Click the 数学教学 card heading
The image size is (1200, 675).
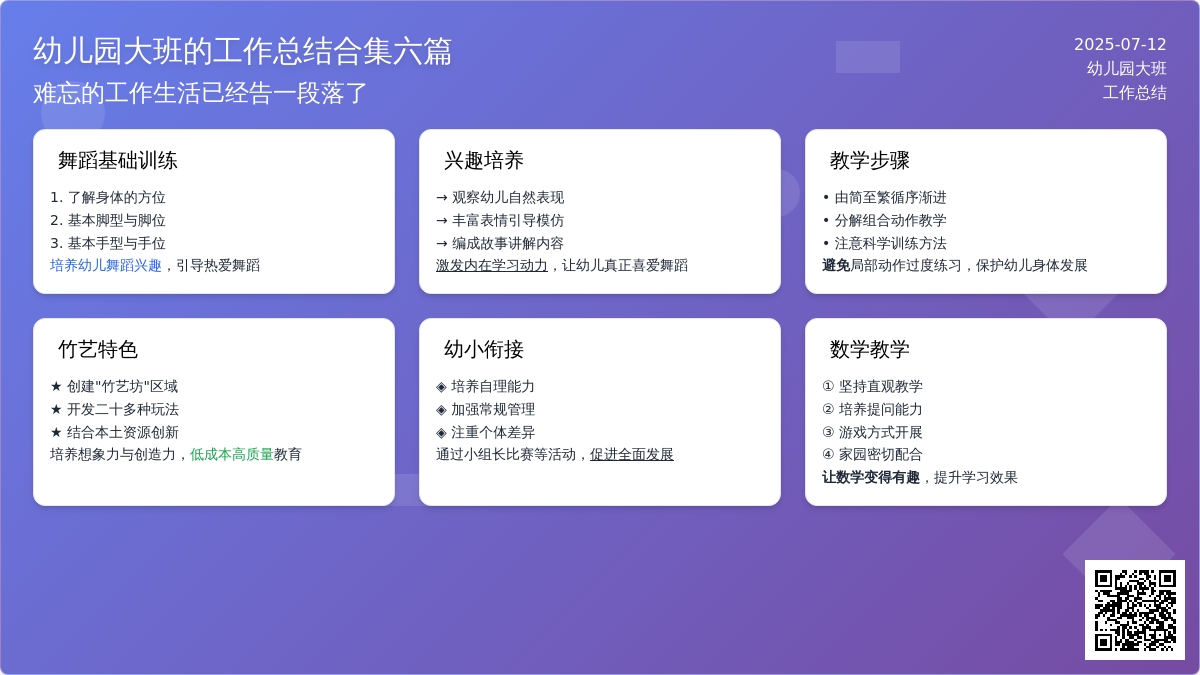coord(870,350)
